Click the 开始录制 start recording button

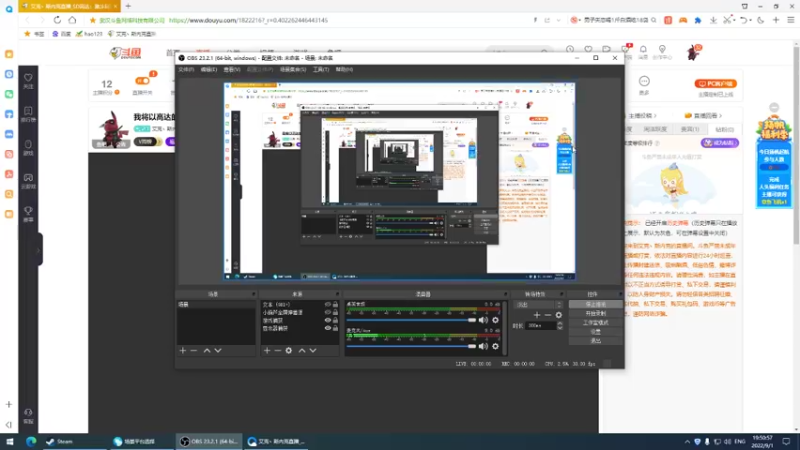pyautogui.click(x=595, y=313)
